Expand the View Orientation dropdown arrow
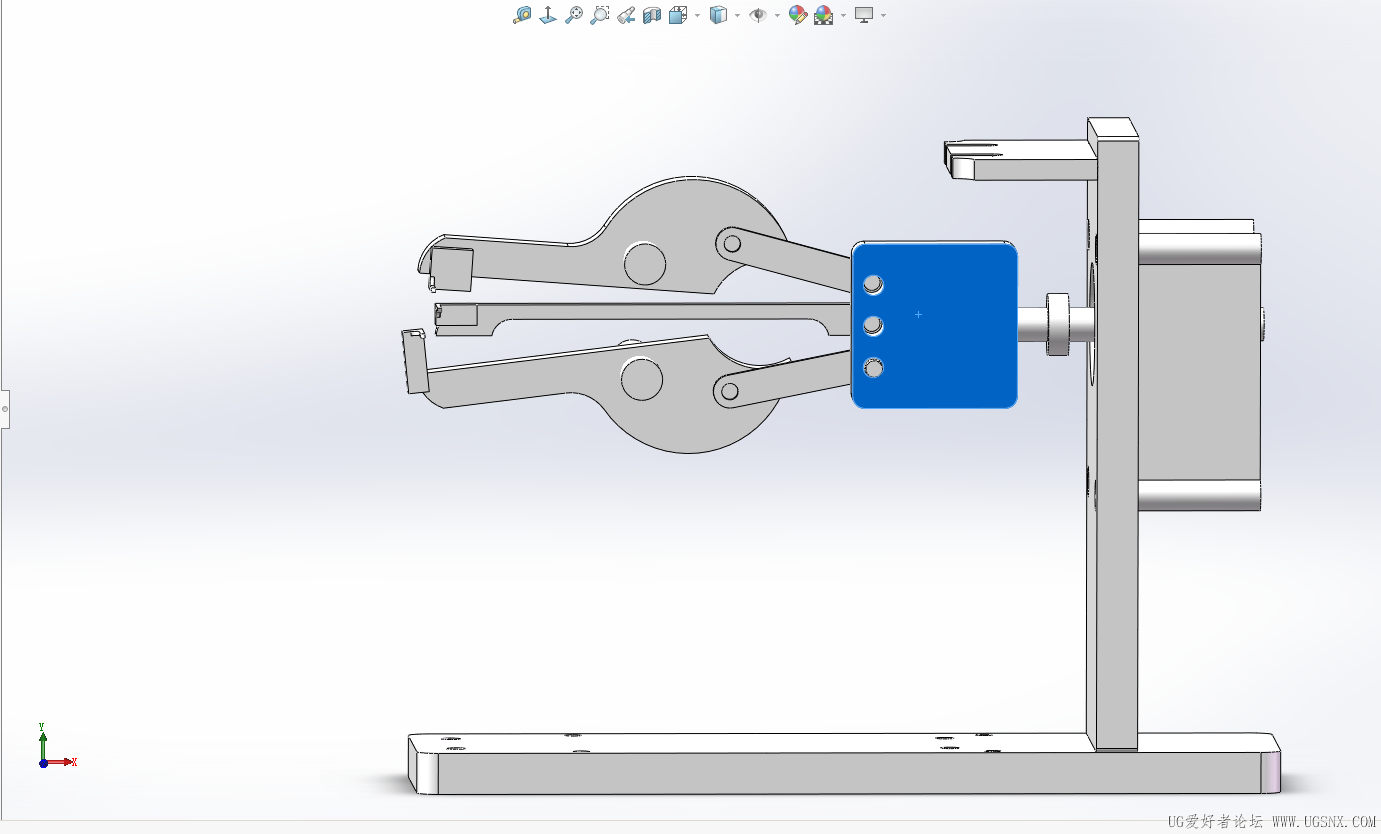The image size is (1381, 834). pos(697,16)
